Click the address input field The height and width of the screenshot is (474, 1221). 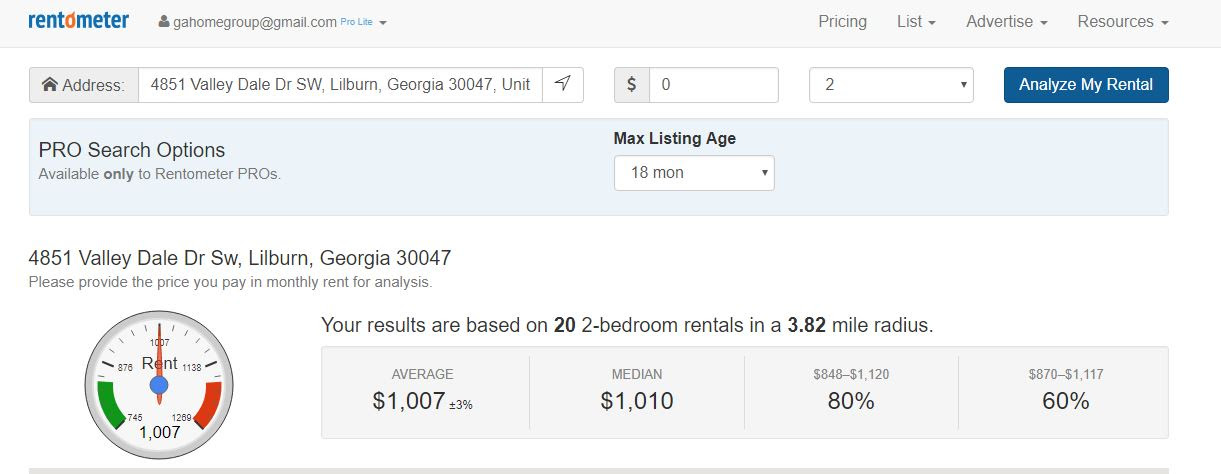point(340,85)
